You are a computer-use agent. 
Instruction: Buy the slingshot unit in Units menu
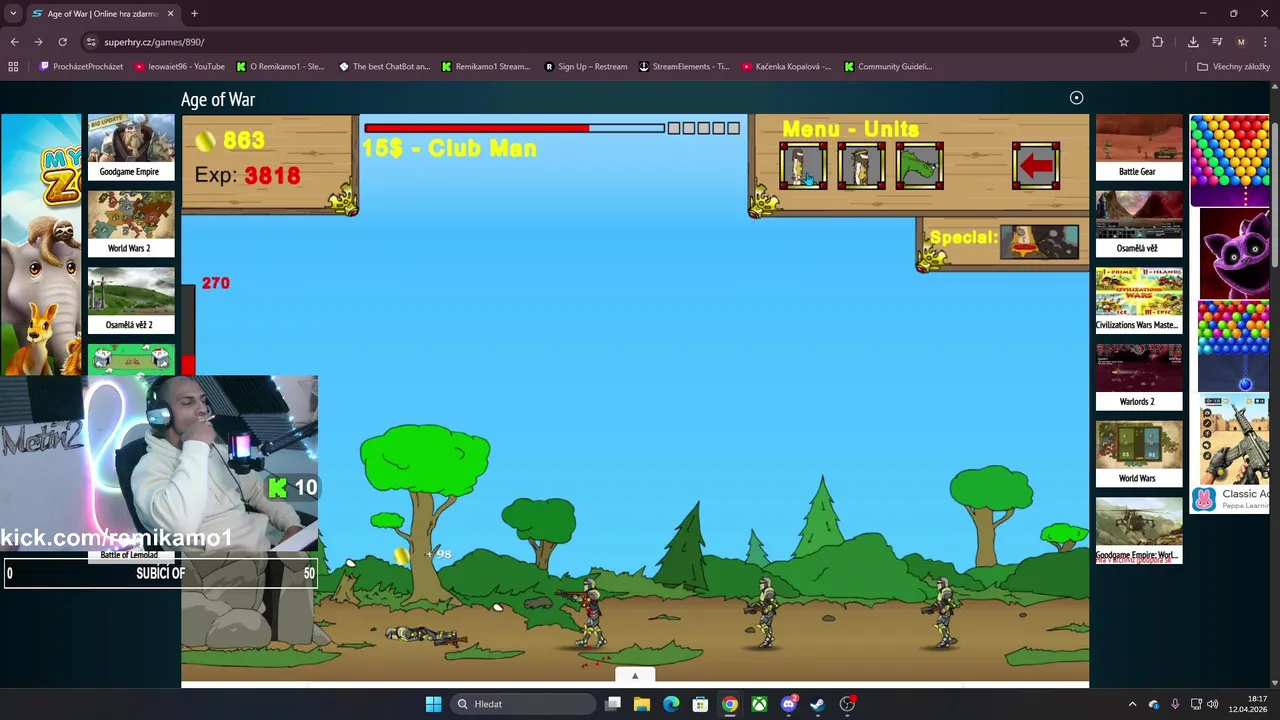click(861, 166)
